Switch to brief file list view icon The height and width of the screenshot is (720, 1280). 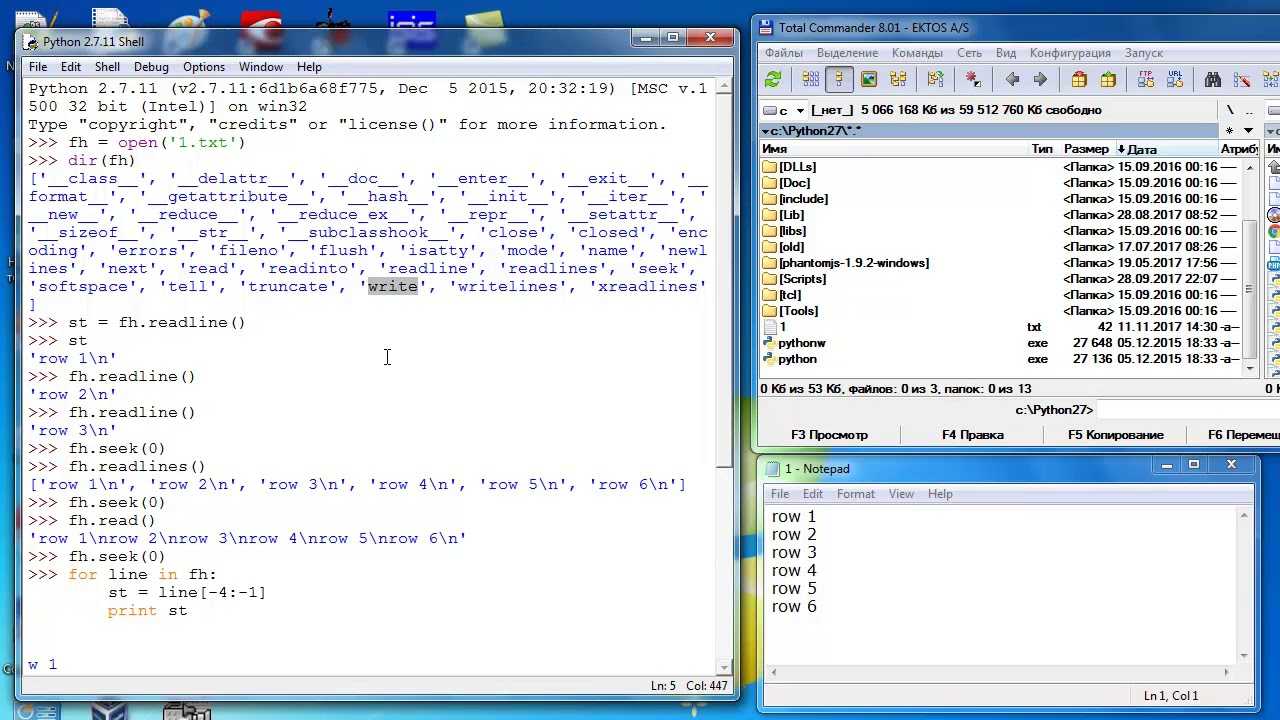(x=811, y=80)
